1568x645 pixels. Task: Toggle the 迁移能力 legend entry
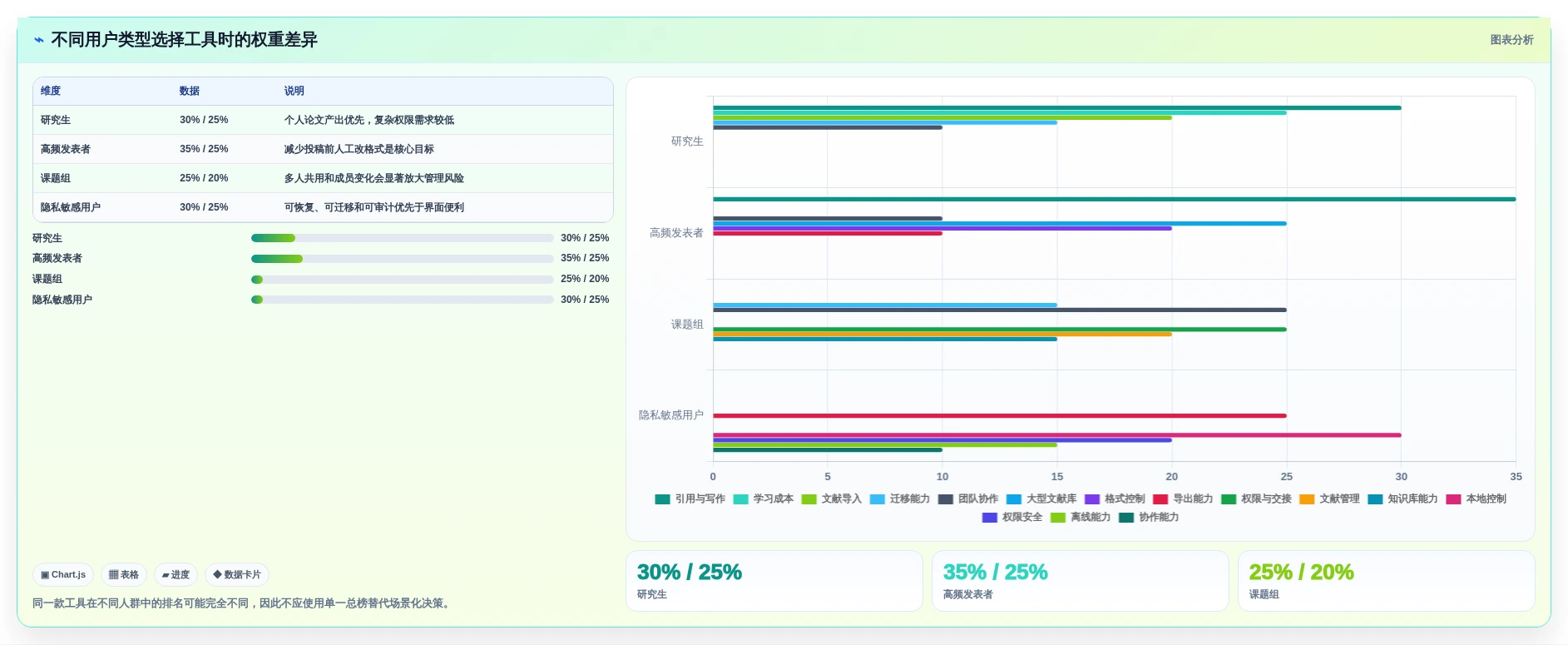click(900, 499)
